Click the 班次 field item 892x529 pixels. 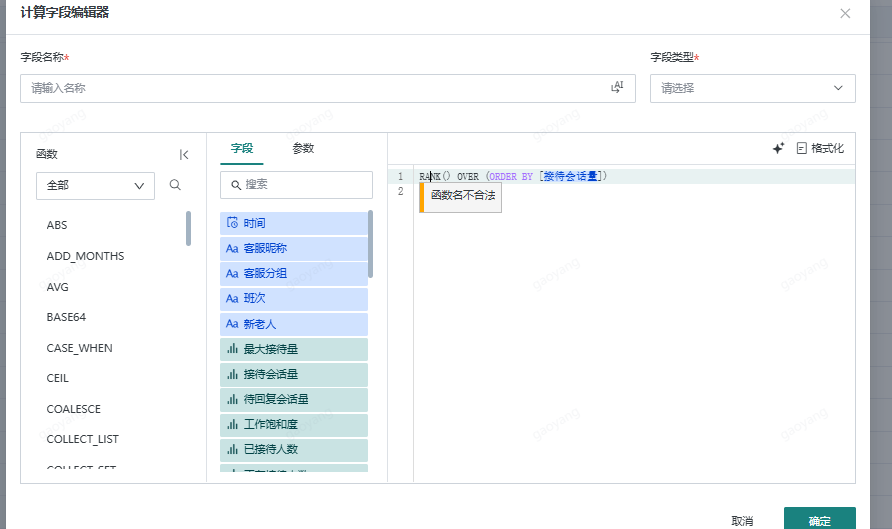tap(294, 299)
